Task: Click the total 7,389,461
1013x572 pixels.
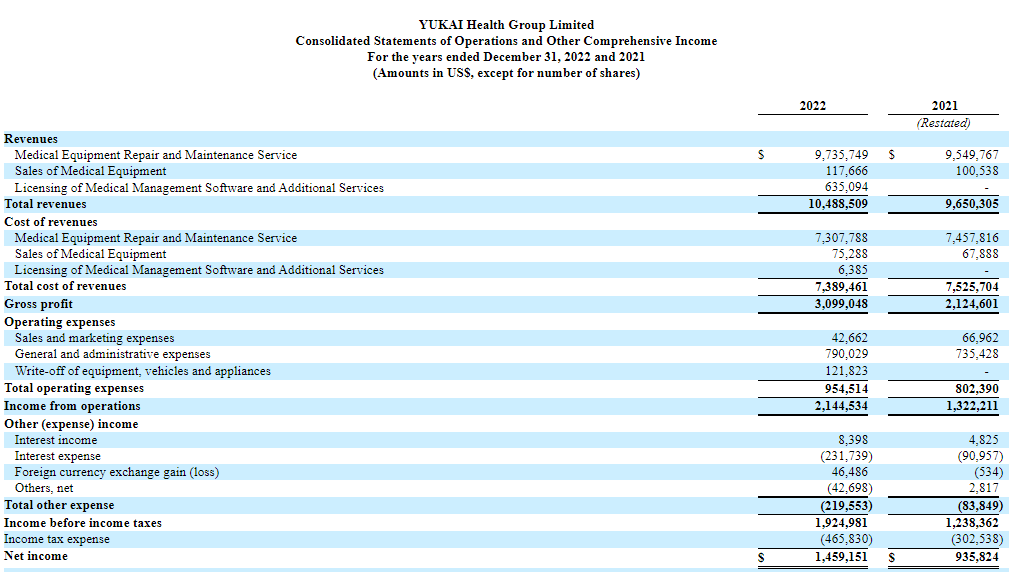Action: pyautogui.click(x=841, y=286)
